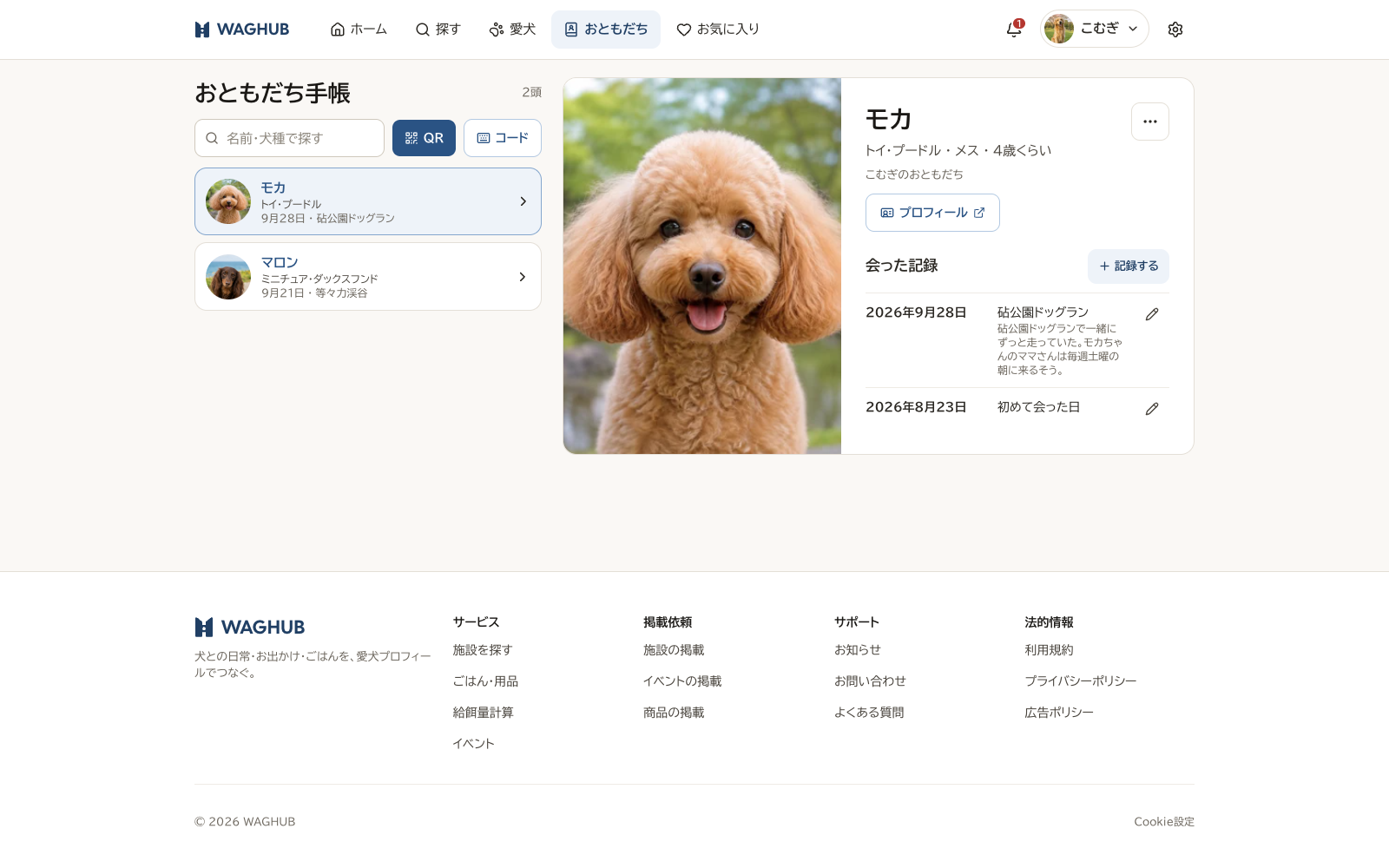Click the 2026年9月28日 date text

tap(916, 312)
